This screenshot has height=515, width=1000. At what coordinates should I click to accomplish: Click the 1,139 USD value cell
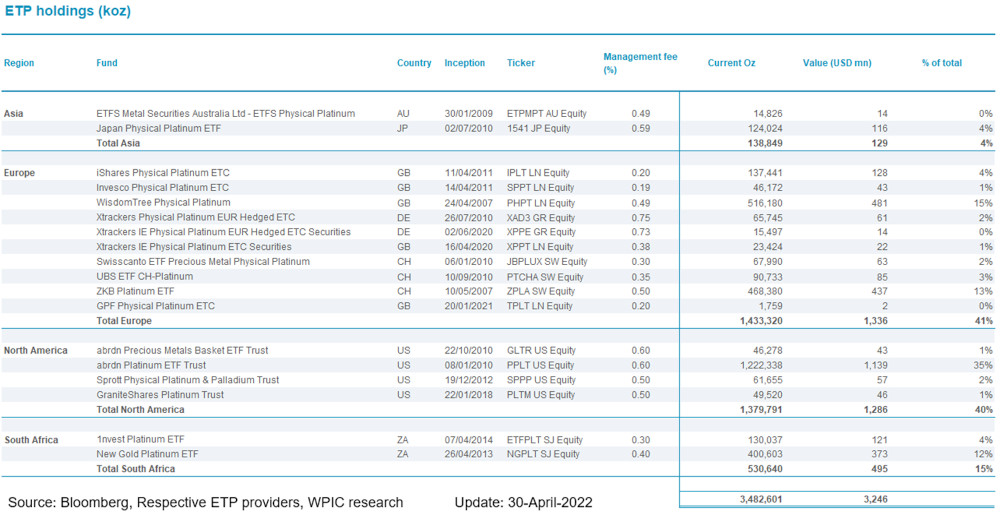(x=874, y=365)
